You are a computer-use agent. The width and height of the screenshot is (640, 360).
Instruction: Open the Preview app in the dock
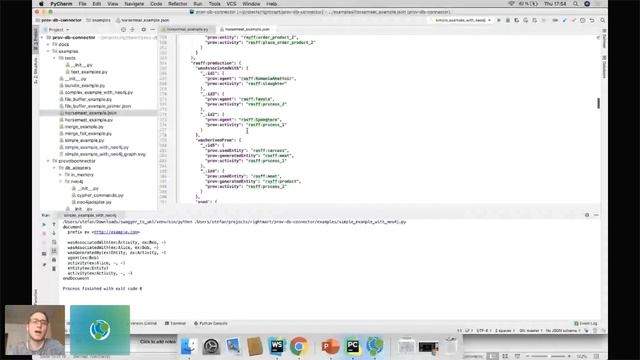(x=233, y=346)
